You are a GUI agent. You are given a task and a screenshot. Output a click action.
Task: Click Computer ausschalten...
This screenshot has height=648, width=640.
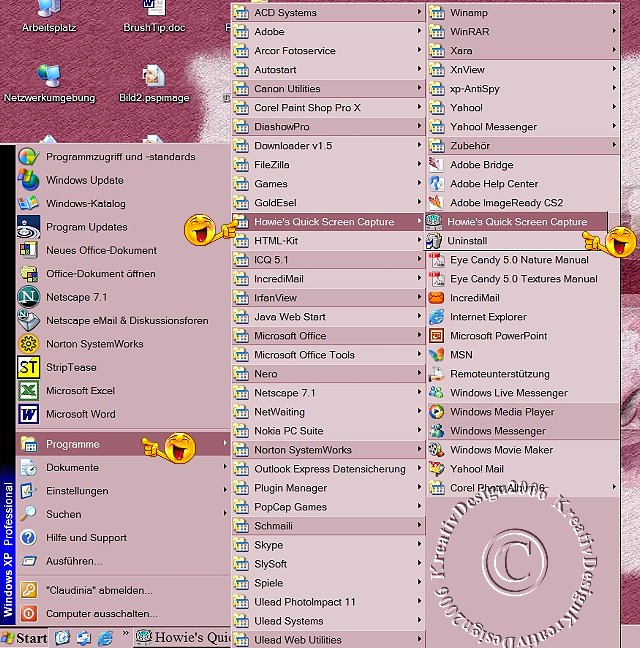[123, 614]
